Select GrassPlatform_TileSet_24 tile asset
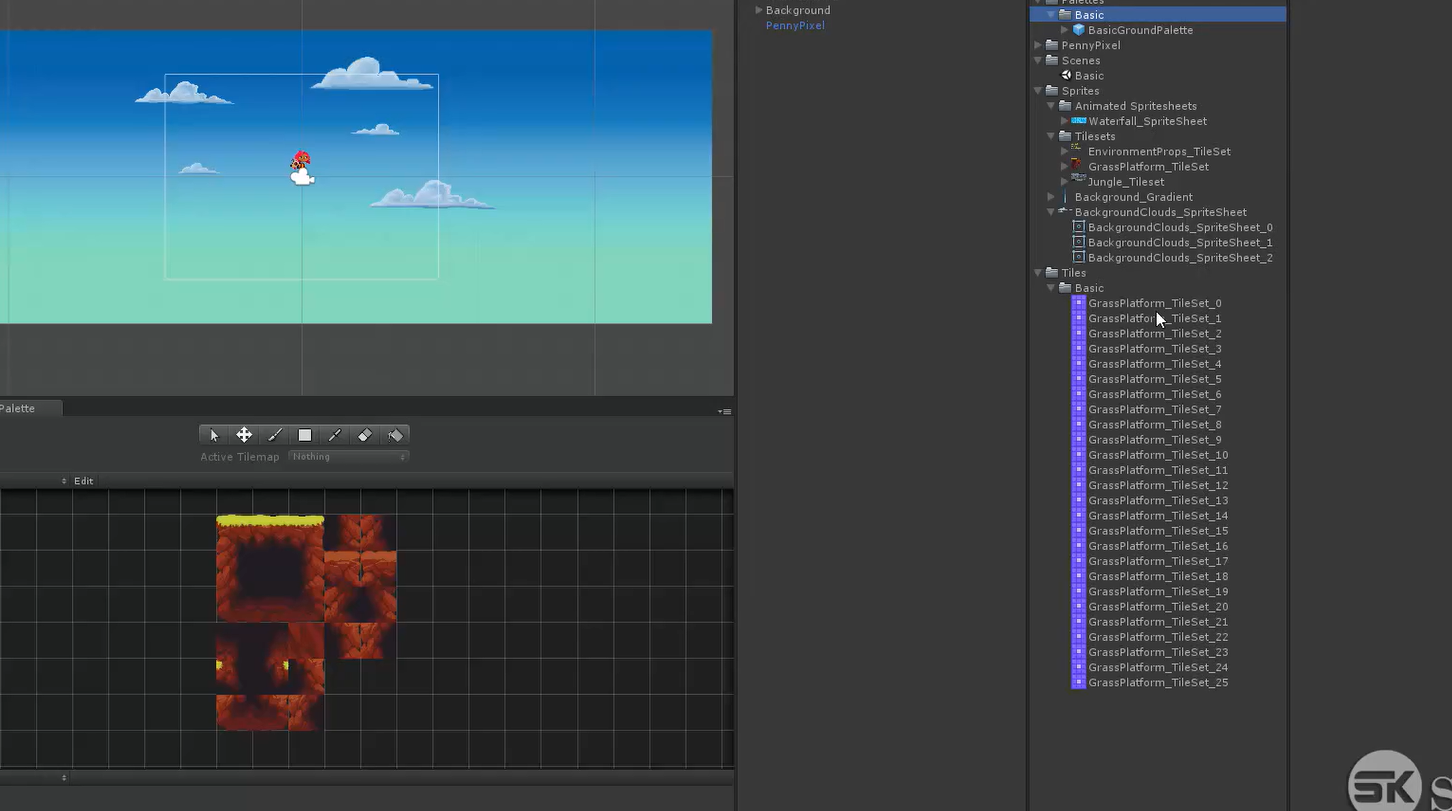The image size is (1452, 811). pyautogui.click(x=1158, y=667)
